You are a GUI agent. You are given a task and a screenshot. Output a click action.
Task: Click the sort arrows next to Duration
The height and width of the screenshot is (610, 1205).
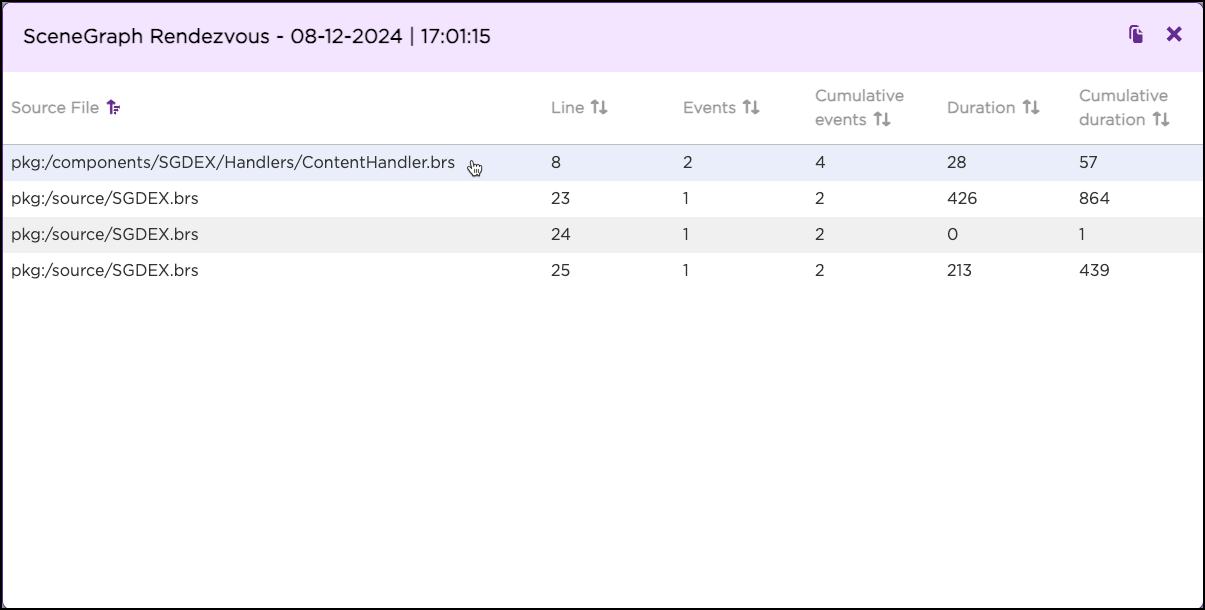(x=1031, y=108)
